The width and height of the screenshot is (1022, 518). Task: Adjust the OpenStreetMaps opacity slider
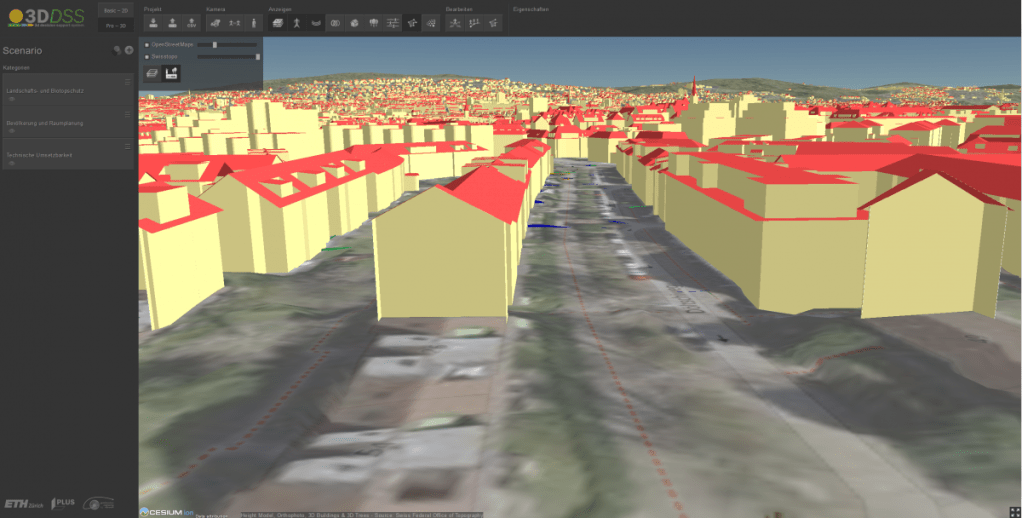(x=215, y=45)
